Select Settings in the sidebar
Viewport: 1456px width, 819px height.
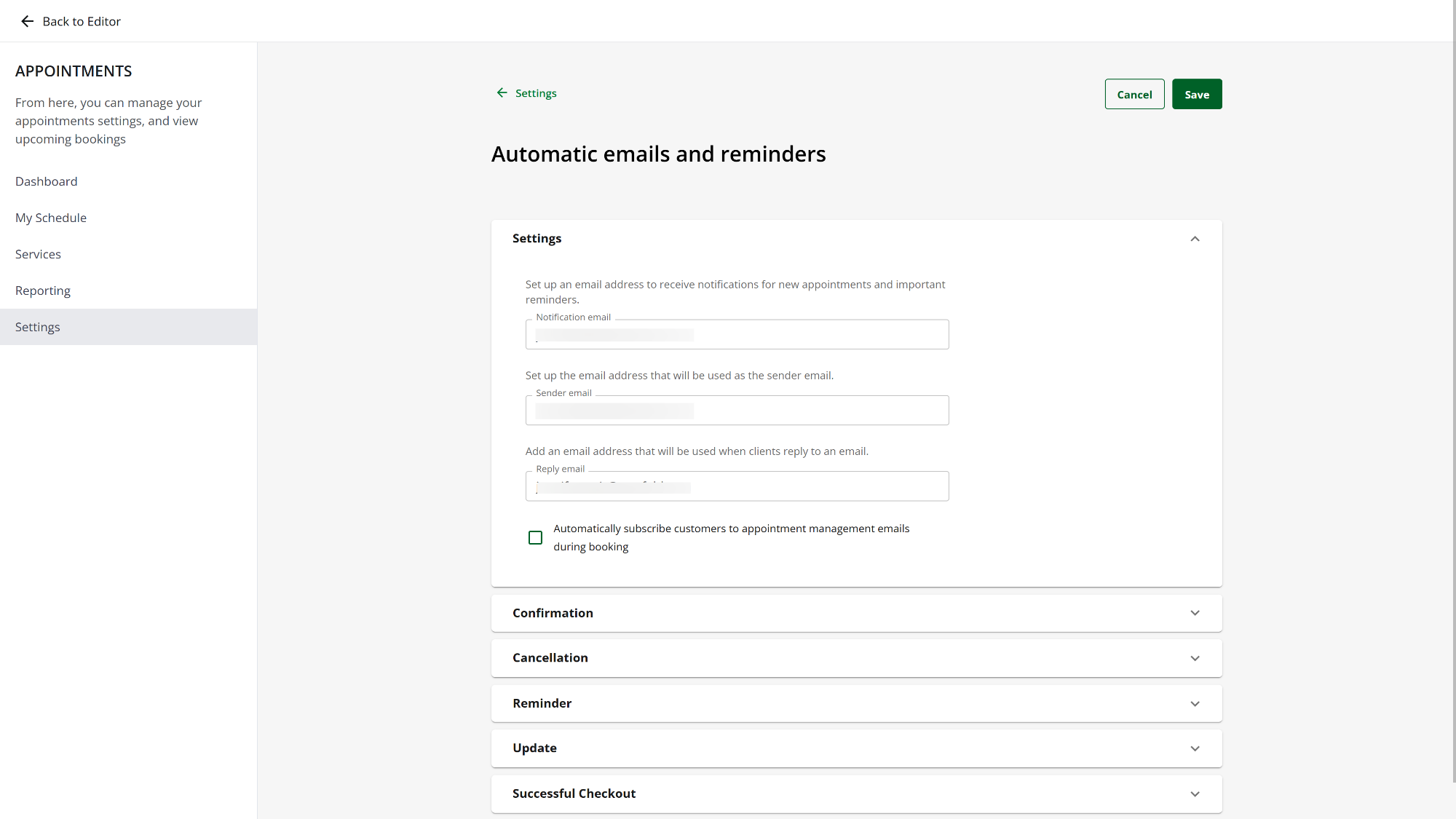tap(38, 327)
